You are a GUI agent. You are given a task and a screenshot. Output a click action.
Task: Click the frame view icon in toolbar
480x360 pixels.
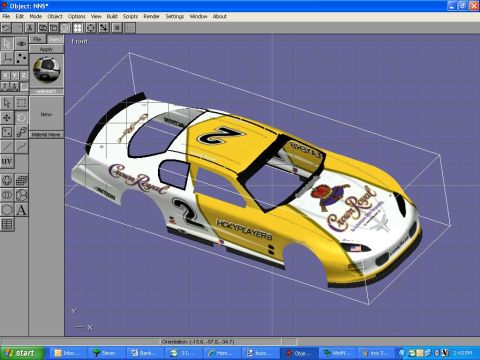click(x=91, y=28)
